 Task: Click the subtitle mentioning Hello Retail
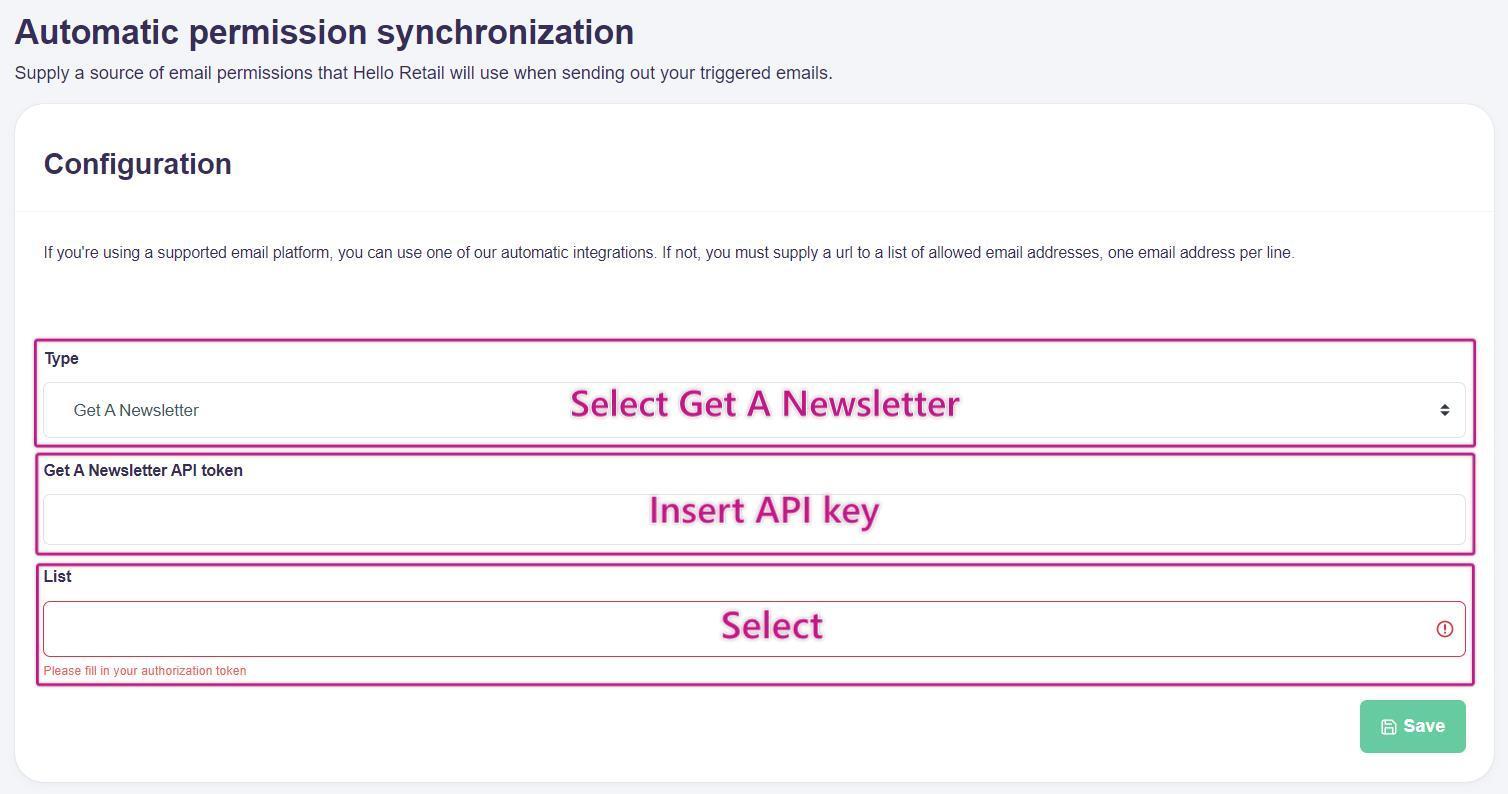423,73
